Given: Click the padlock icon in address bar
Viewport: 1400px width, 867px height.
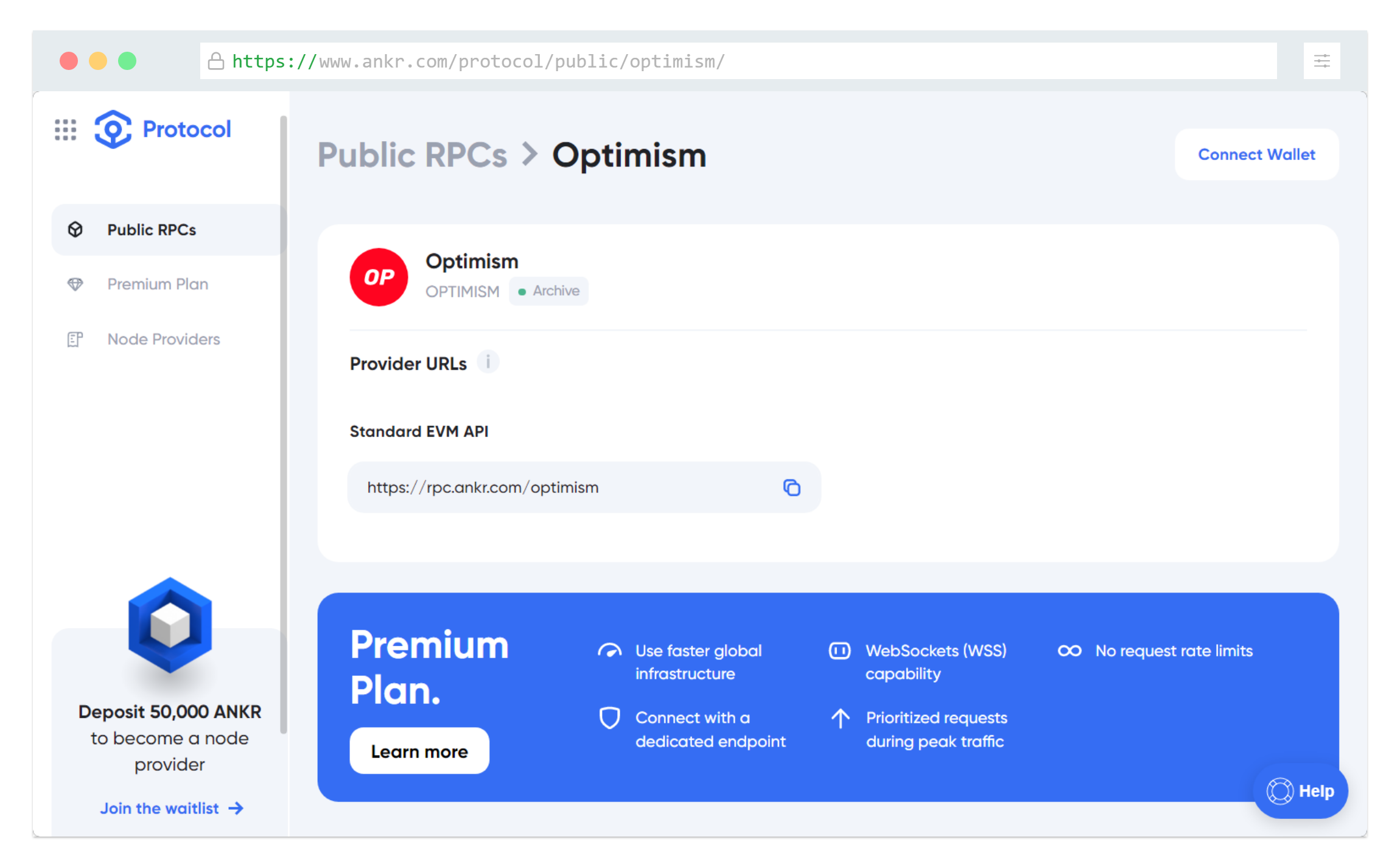Looking at the screenshot, I should click(215, 61).
